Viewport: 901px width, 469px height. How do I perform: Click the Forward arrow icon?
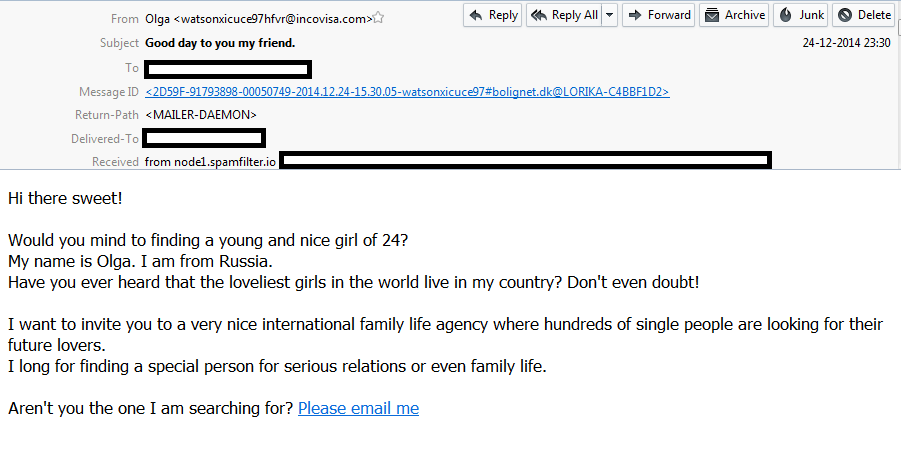(634, 15)
